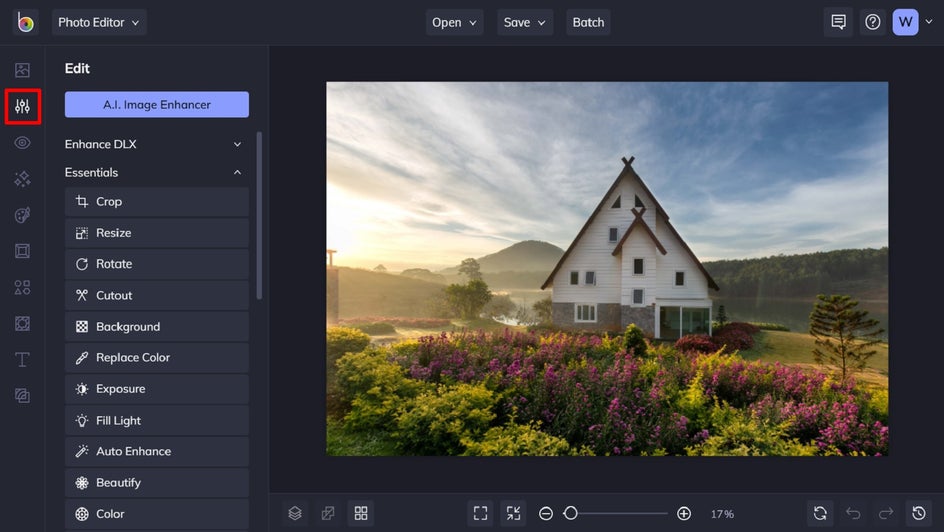Viewport: 944px width, 532px height.
Task: Collapse the Essentials section
Action: (154, 173)
